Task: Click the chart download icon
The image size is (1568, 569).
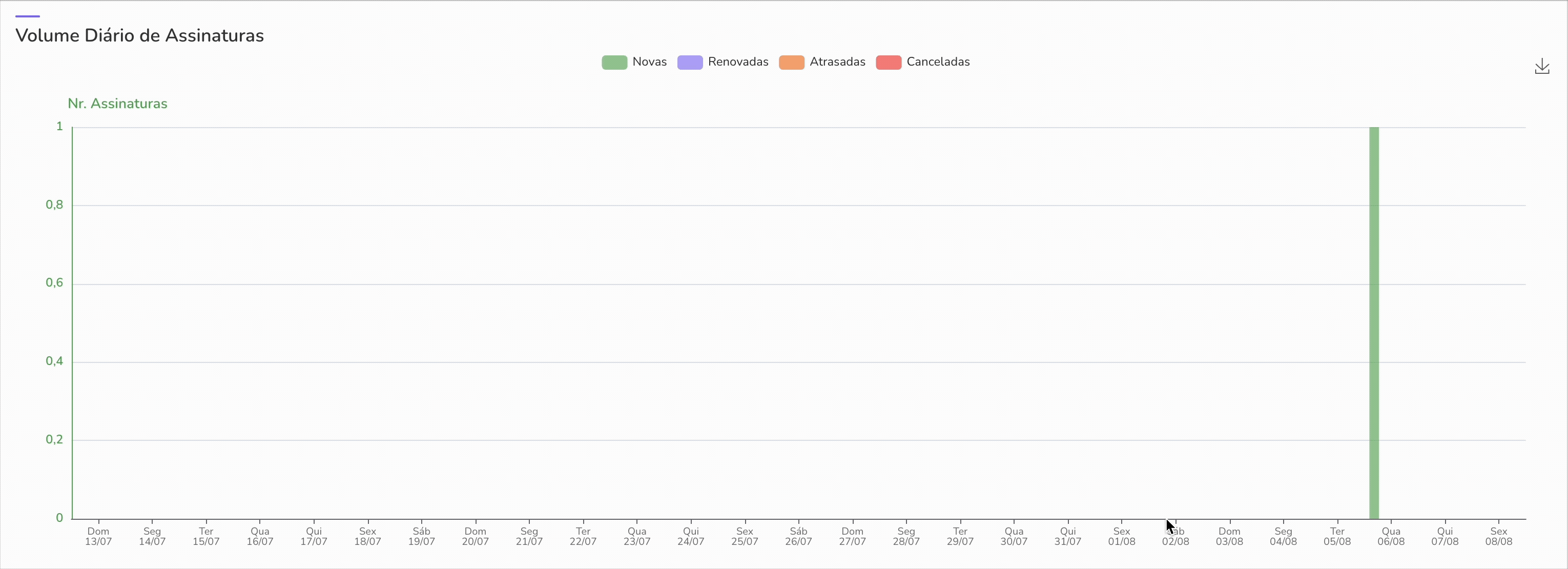Action: pos(1542,66)
